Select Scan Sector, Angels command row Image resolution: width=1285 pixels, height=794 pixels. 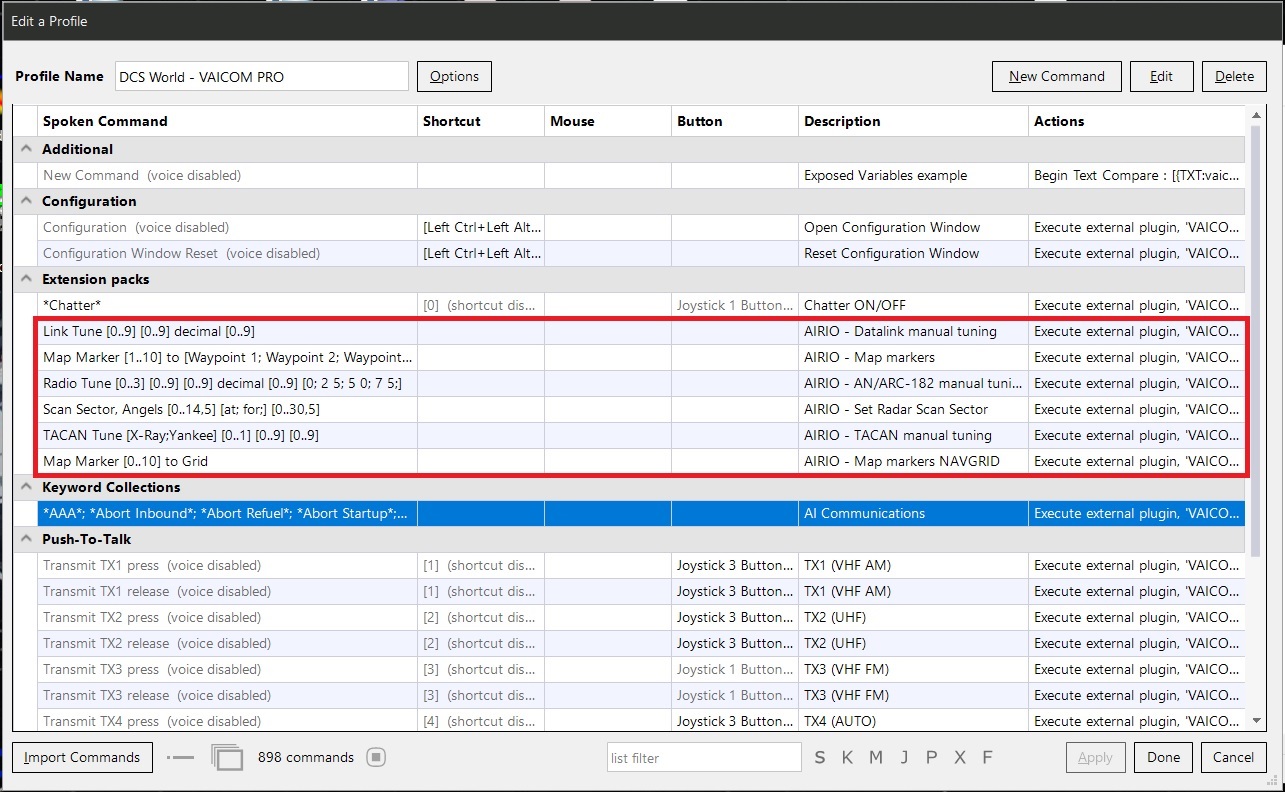[641, 409]
